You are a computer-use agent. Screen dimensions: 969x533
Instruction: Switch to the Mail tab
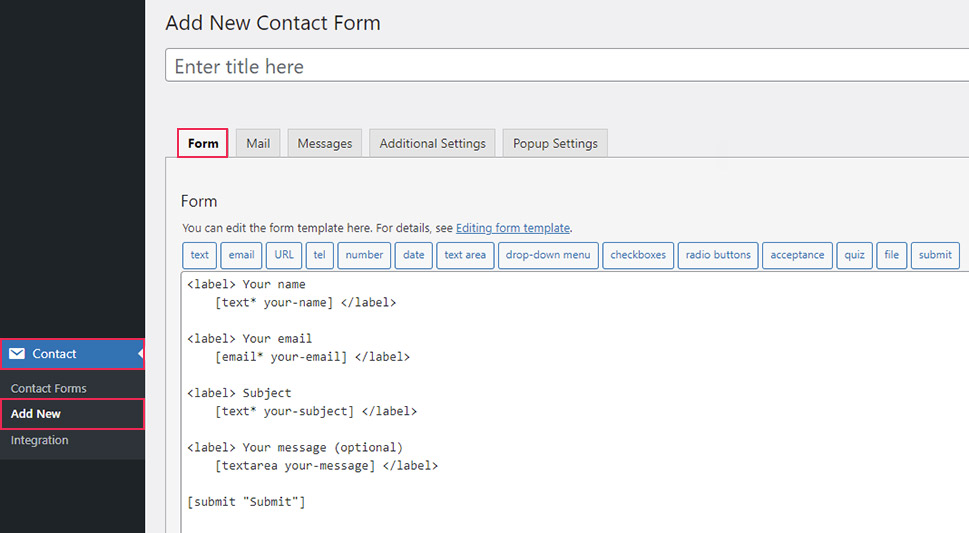click(258, 143)
